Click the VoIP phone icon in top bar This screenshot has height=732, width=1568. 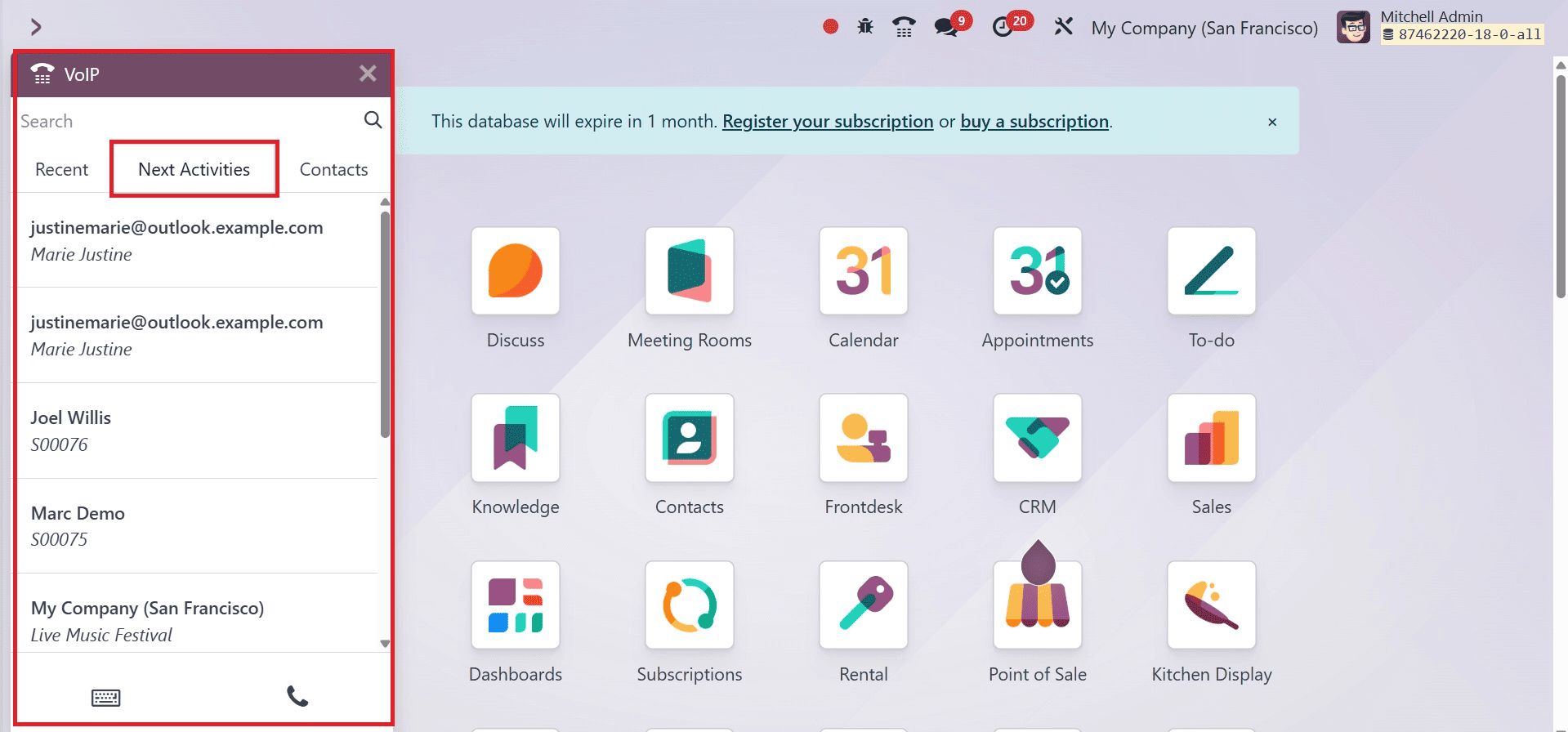[x=903, y=27]
